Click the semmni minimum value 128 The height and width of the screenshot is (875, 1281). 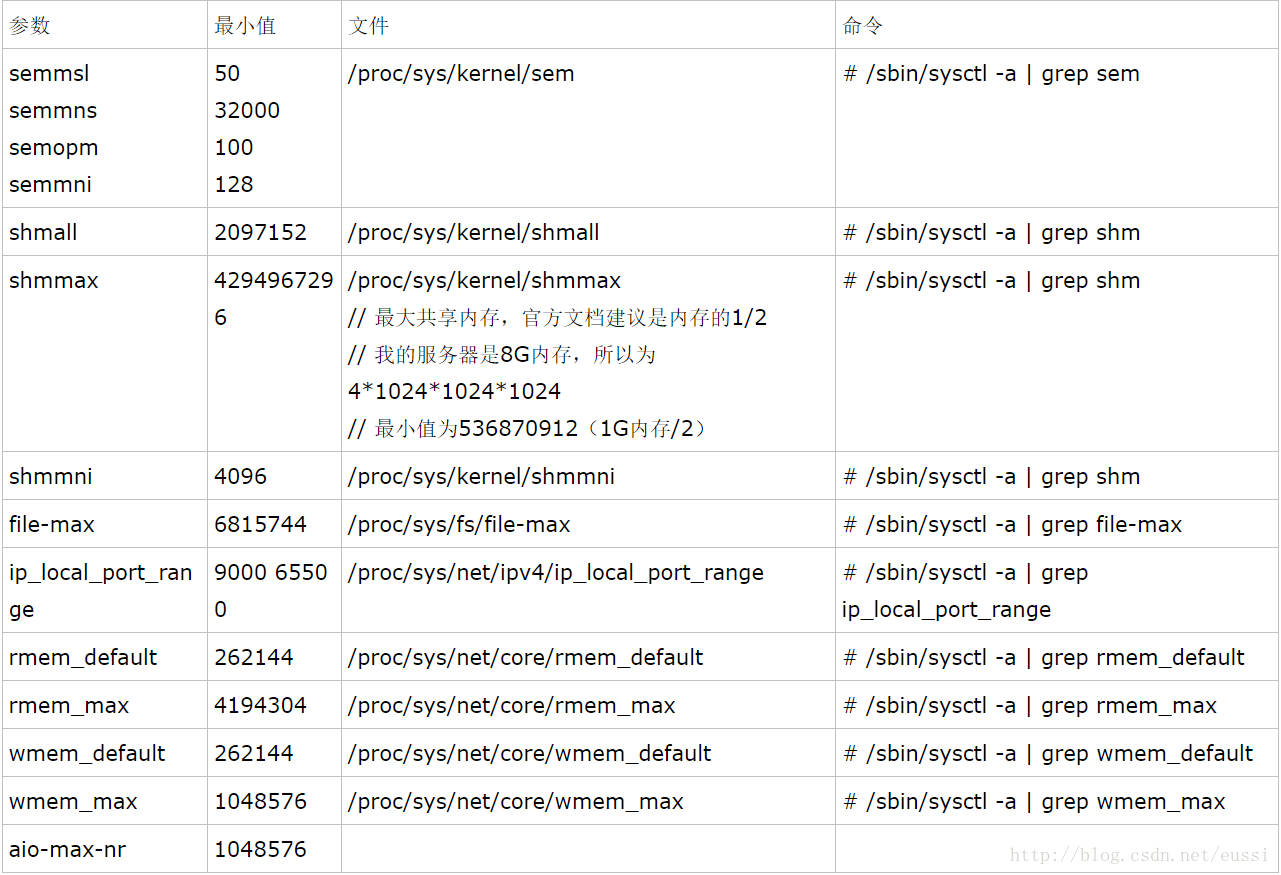(234, 184)
